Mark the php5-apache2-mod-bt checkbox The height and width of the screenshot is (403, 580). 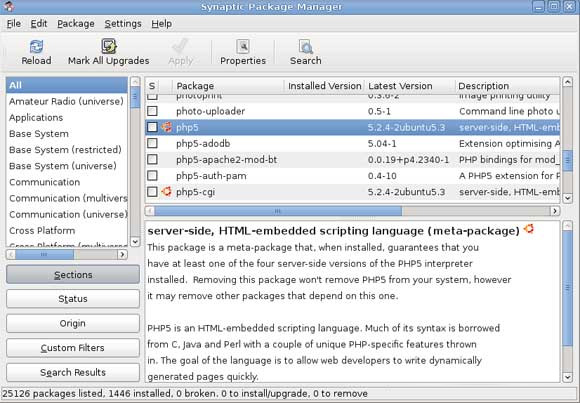[152, 159]
